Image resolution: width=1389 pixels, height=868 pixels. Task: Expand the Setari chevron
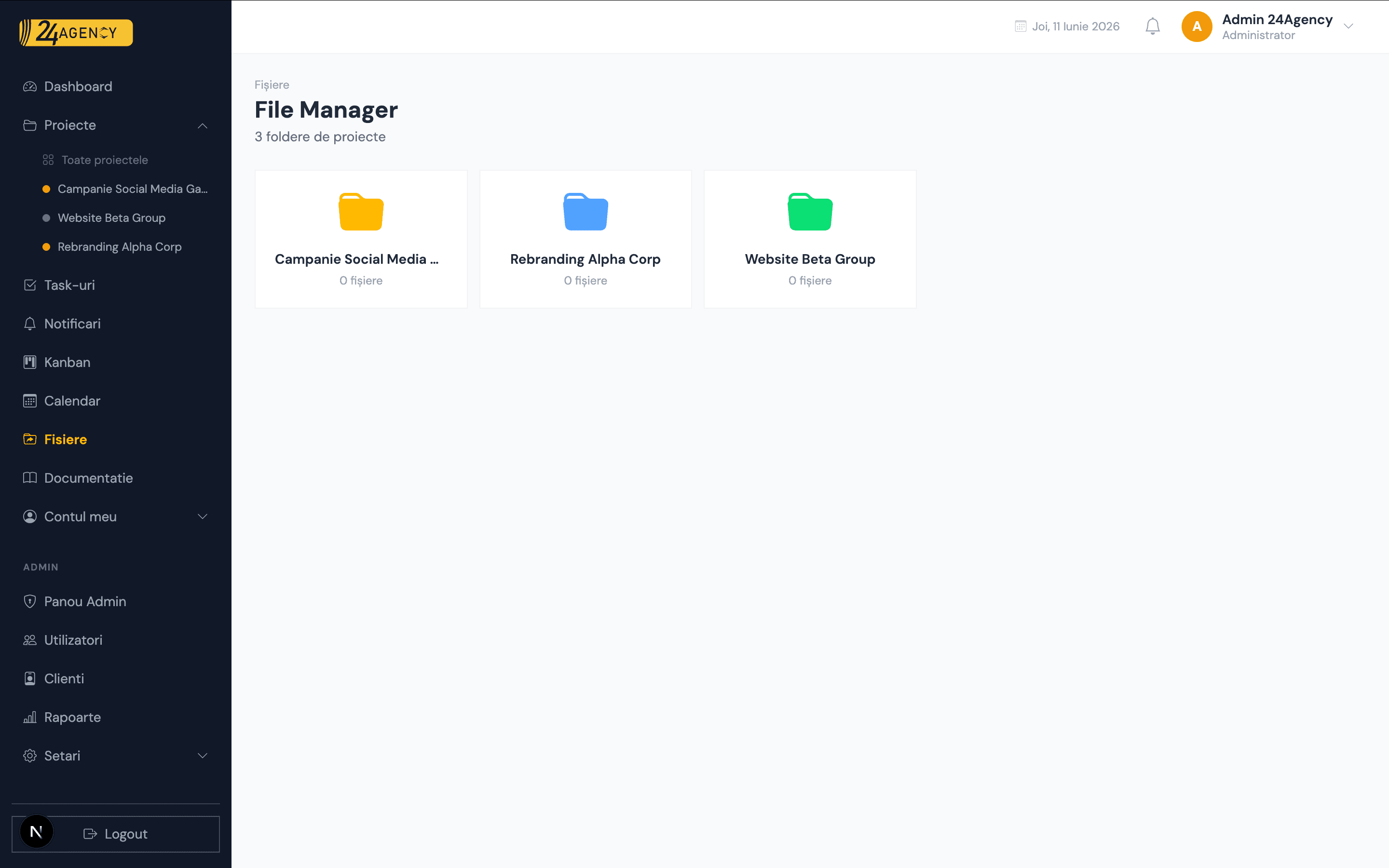coord(203,756)
